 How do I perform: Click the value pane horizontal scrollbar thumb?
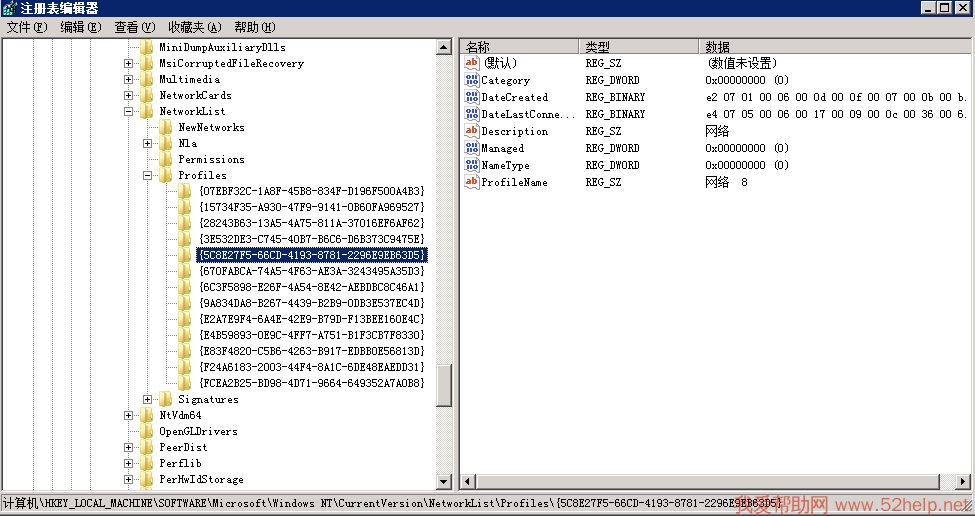[708, 481]
